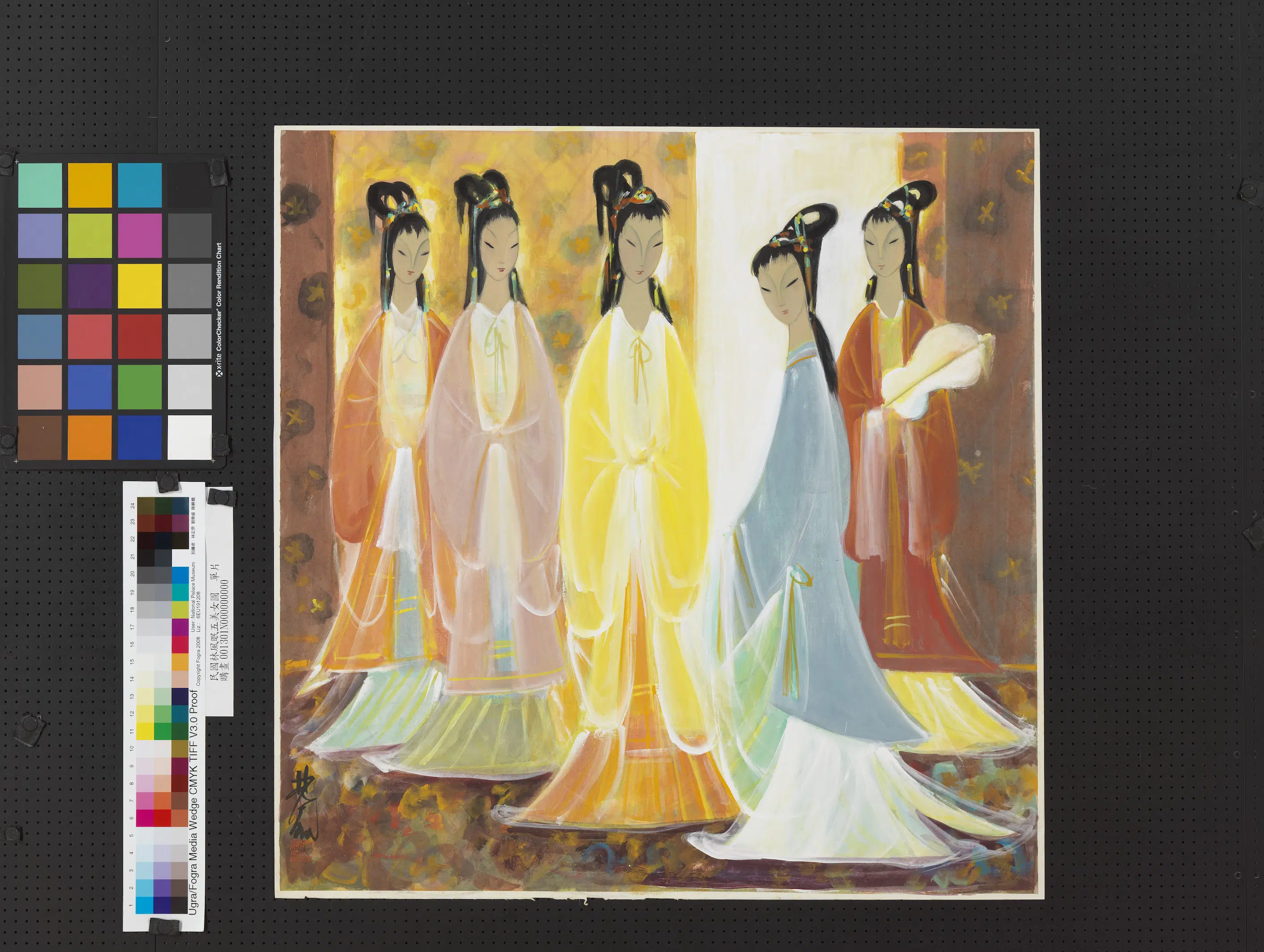Click the "User: National Palace Museum" text
This screenshot has width=1264, height=952.
point(192,597)
